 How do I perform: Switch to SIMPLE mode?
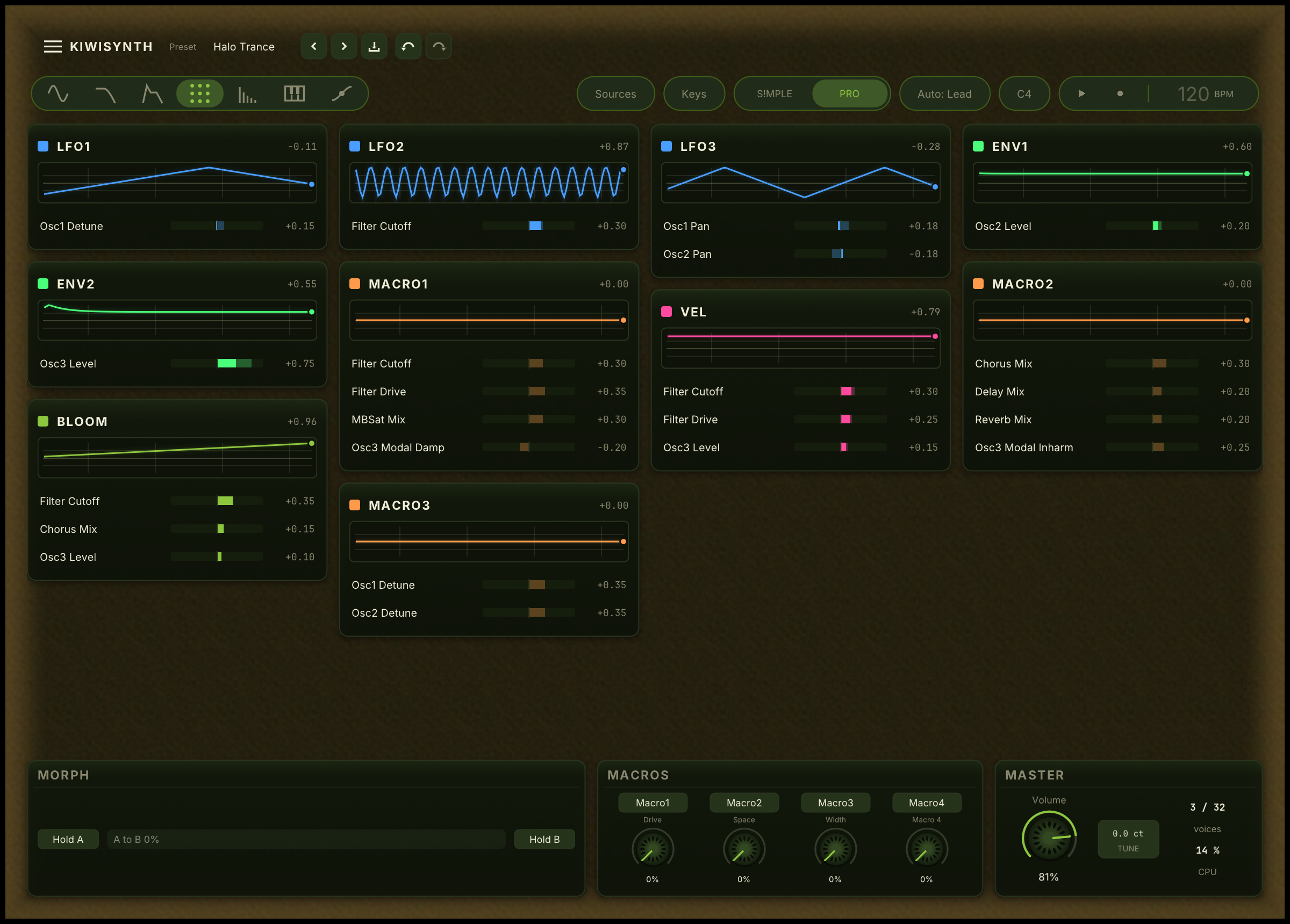click(774, 94)
